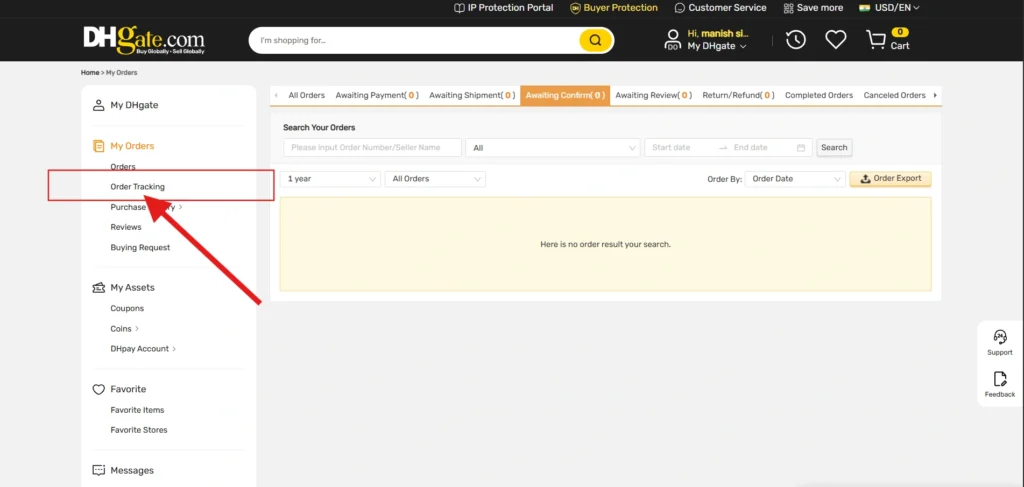The width and height of the screenshot is (1024, 487).
Task: Expand the My DHgate header dropdown
Action: click(x=716, y=46)
